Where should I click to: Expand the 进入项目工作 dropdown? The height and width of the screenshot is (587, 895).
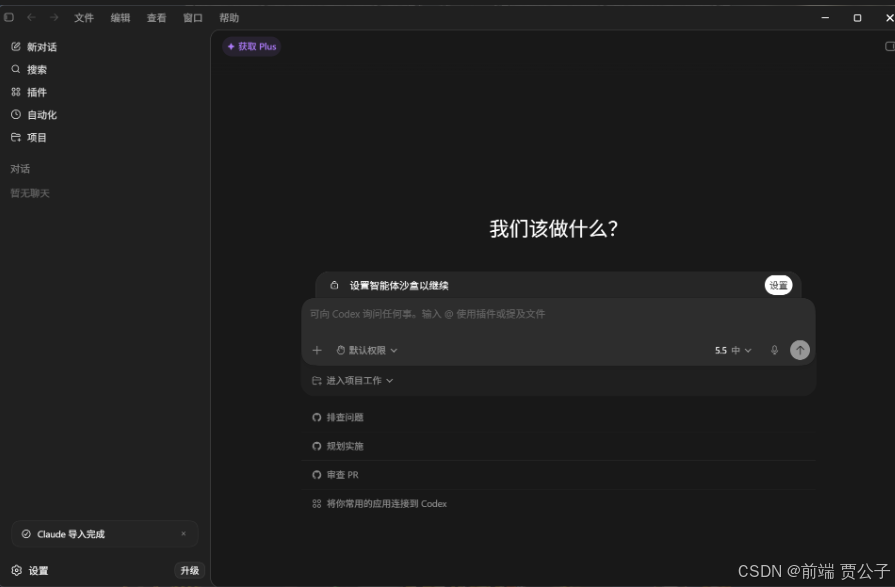point(352,380)
